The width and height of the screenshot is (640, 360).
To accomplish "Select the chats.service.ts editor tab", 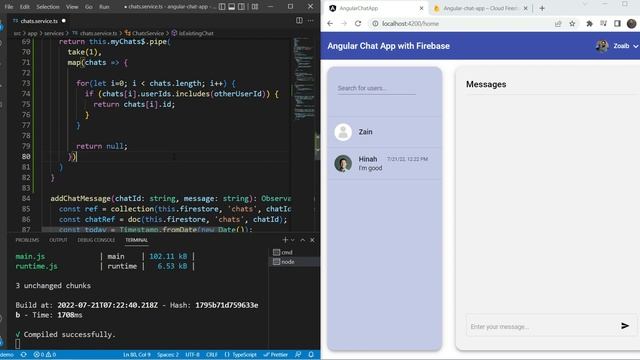I will tap(39, 20).
